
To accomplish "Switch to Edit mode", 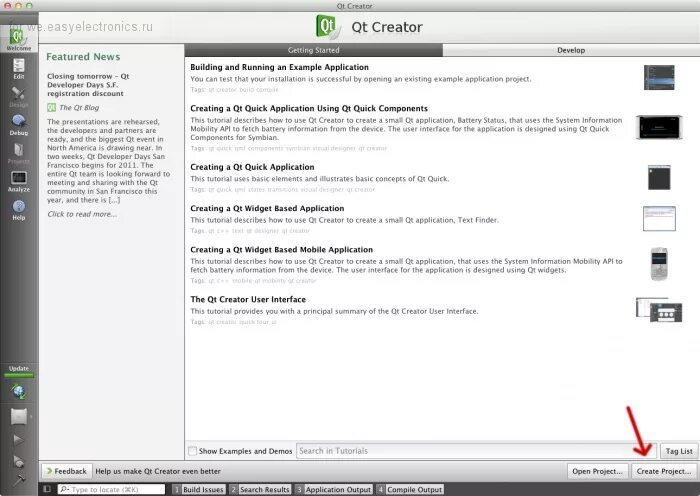I will pos(19,69).
